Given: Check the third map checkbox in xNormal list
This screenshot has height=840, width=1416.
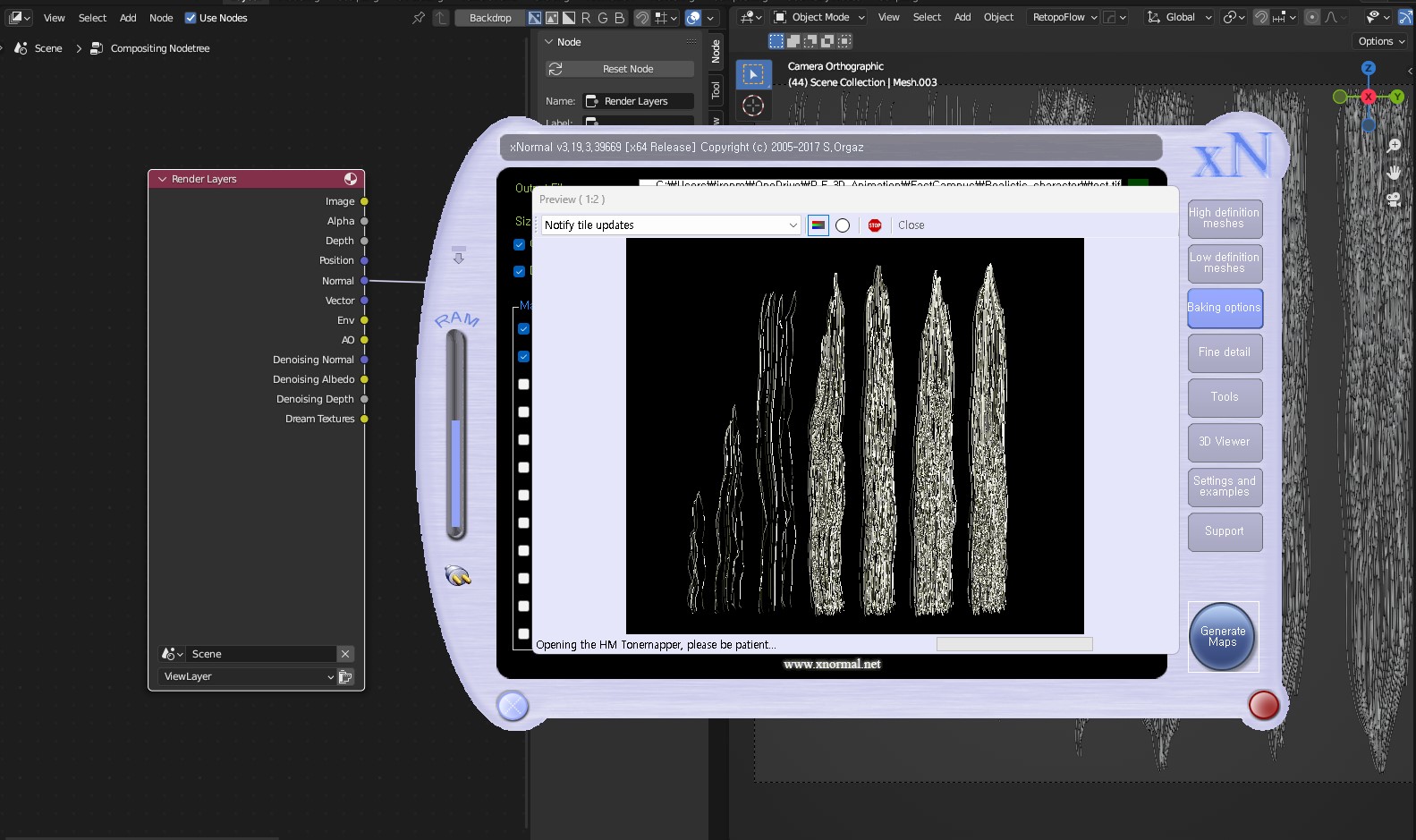Looking at the screenshot, I should (x=524, y=384).
